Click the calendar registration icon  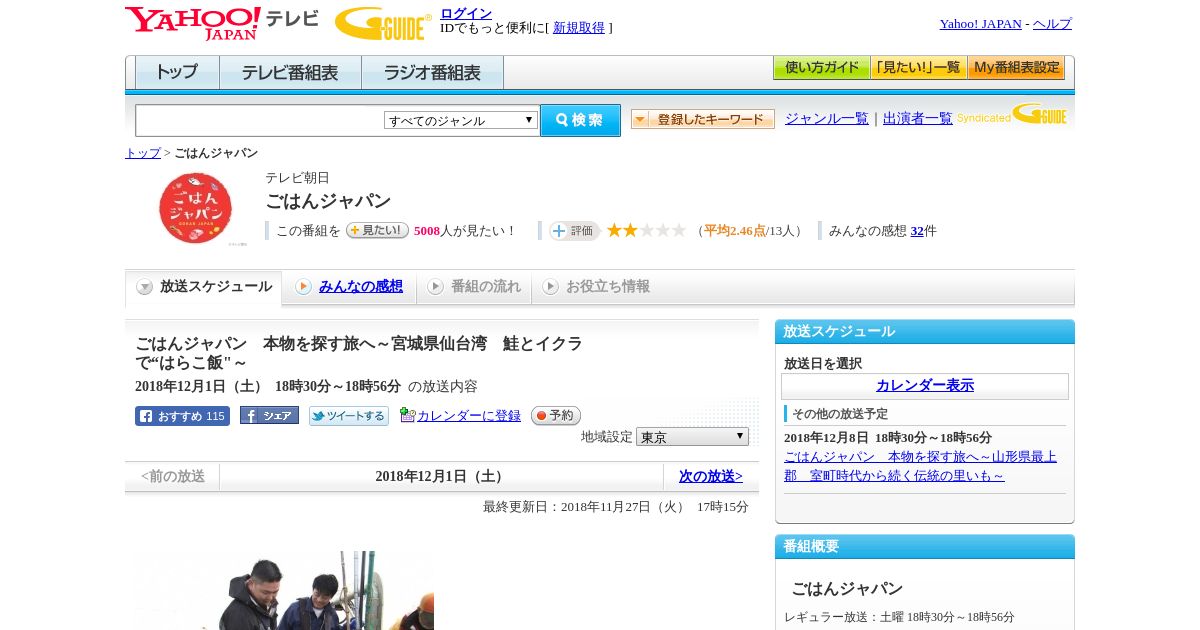pos(407,415)
